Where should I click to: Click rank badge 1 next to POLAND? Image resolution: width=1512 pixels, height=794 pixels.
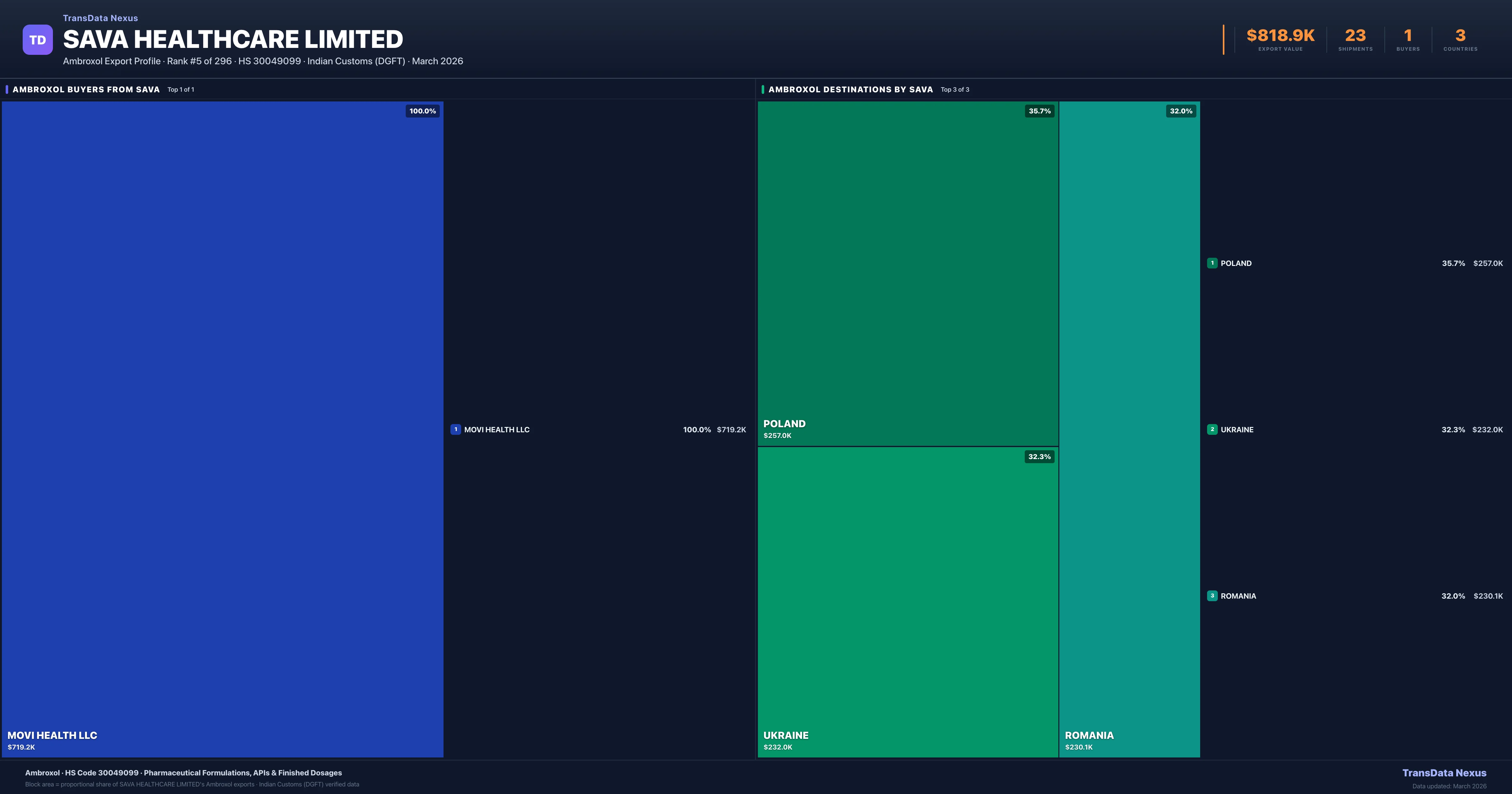[x=1212, y=263]
